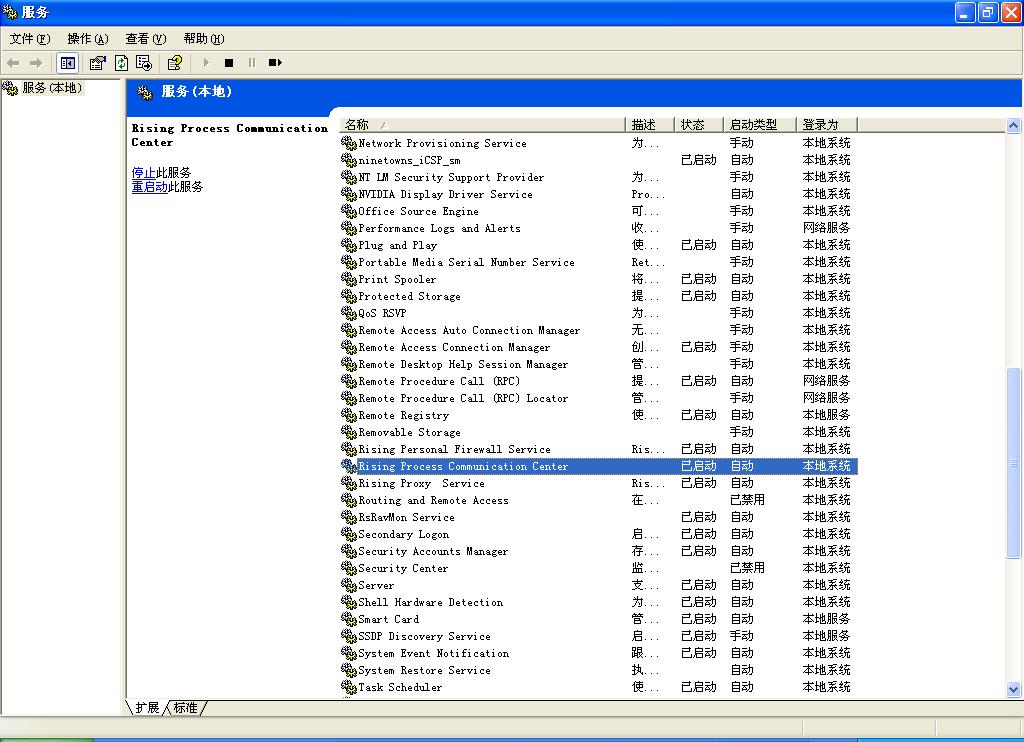1024x742 pixels.
Task: Sort the list by the 状态 column header
Action: 693,125
